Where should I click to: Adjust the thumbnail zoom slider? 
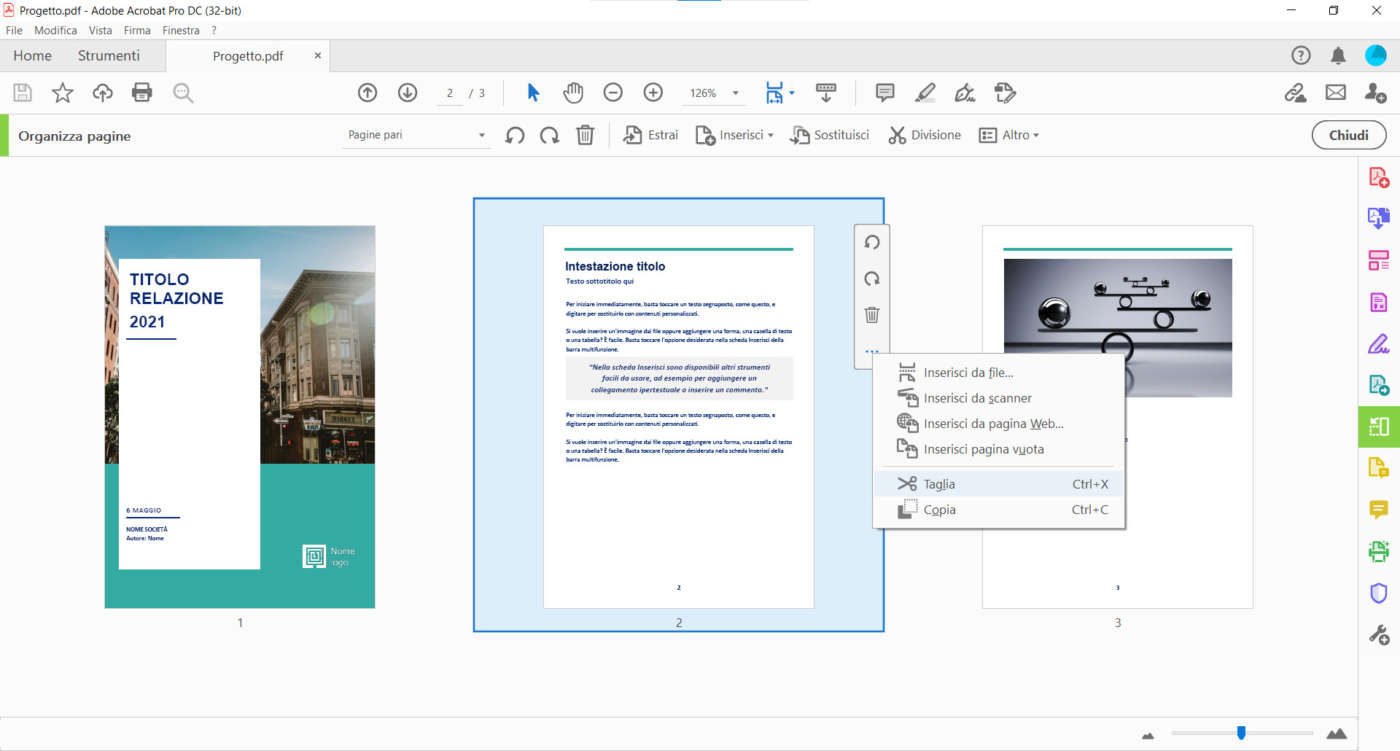tap(1243, 731)
